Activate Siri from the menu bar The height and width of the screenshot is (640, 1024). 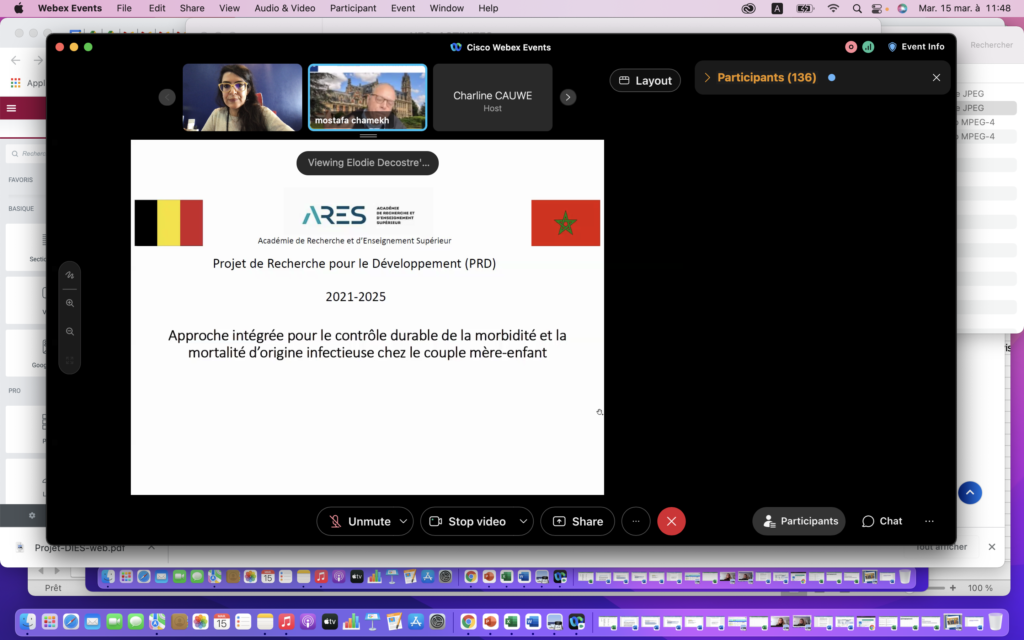(x=902, y=8)
